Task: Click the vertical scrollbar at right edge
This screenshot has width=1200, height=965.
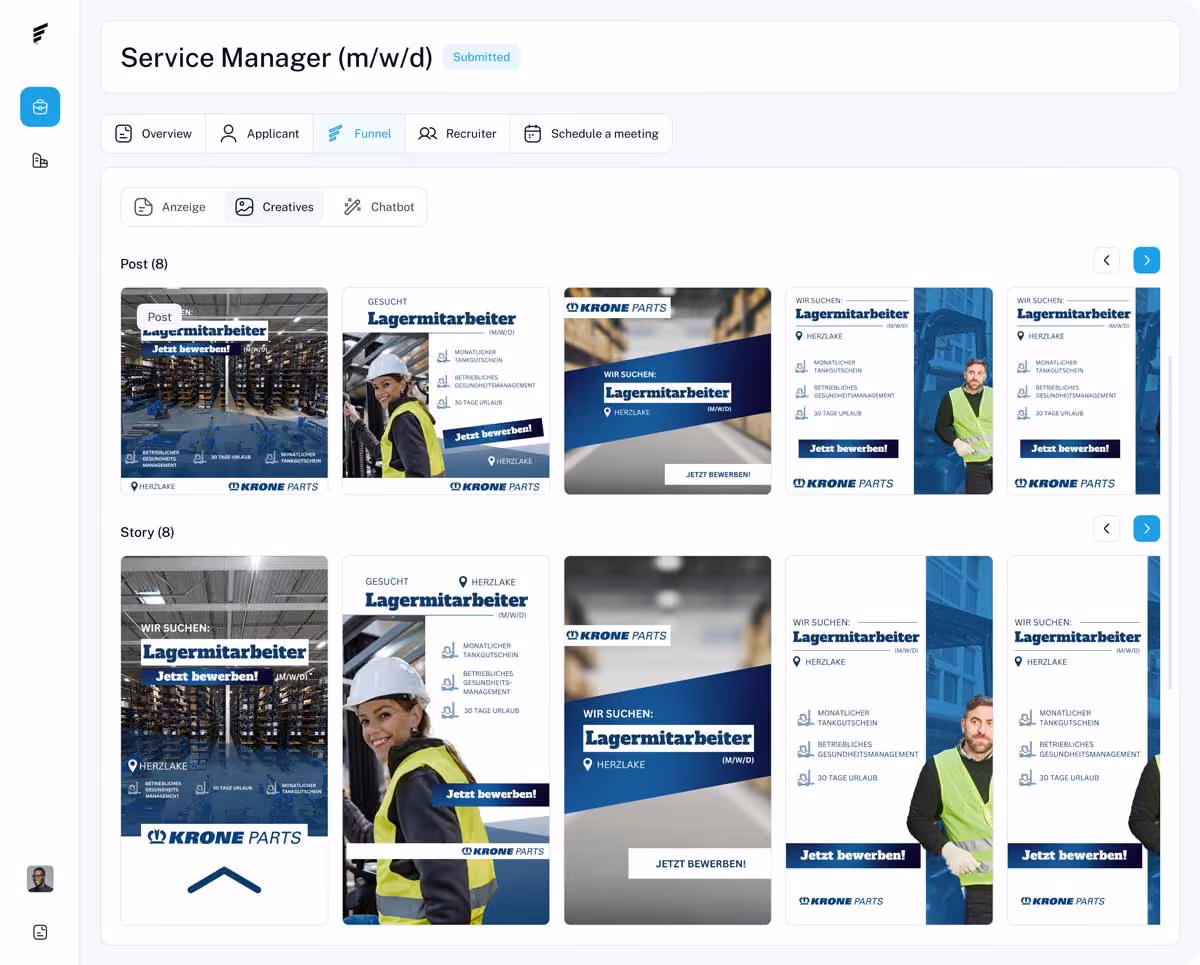Action: click(1170, 520)
